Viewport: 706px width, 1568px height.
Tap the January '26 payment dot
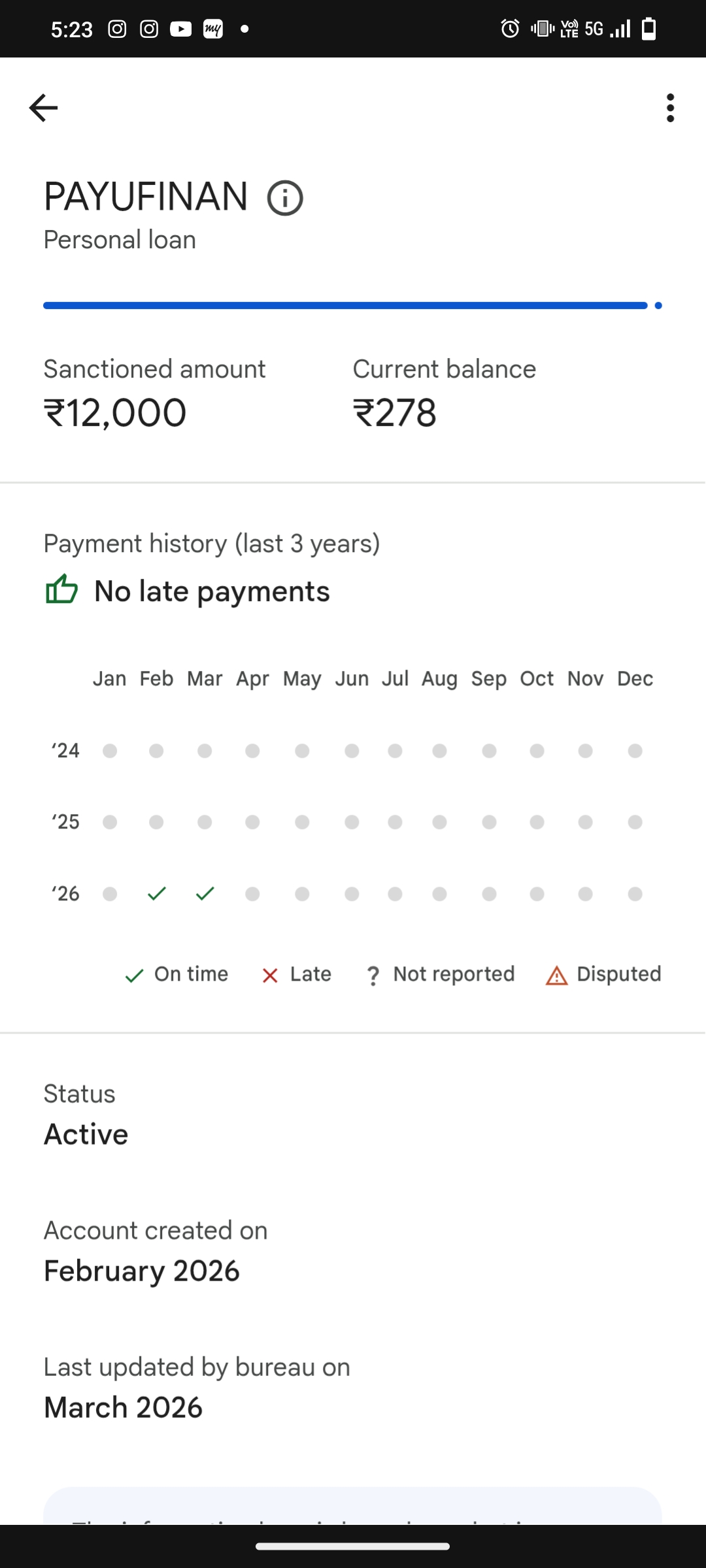pos(110,894)
